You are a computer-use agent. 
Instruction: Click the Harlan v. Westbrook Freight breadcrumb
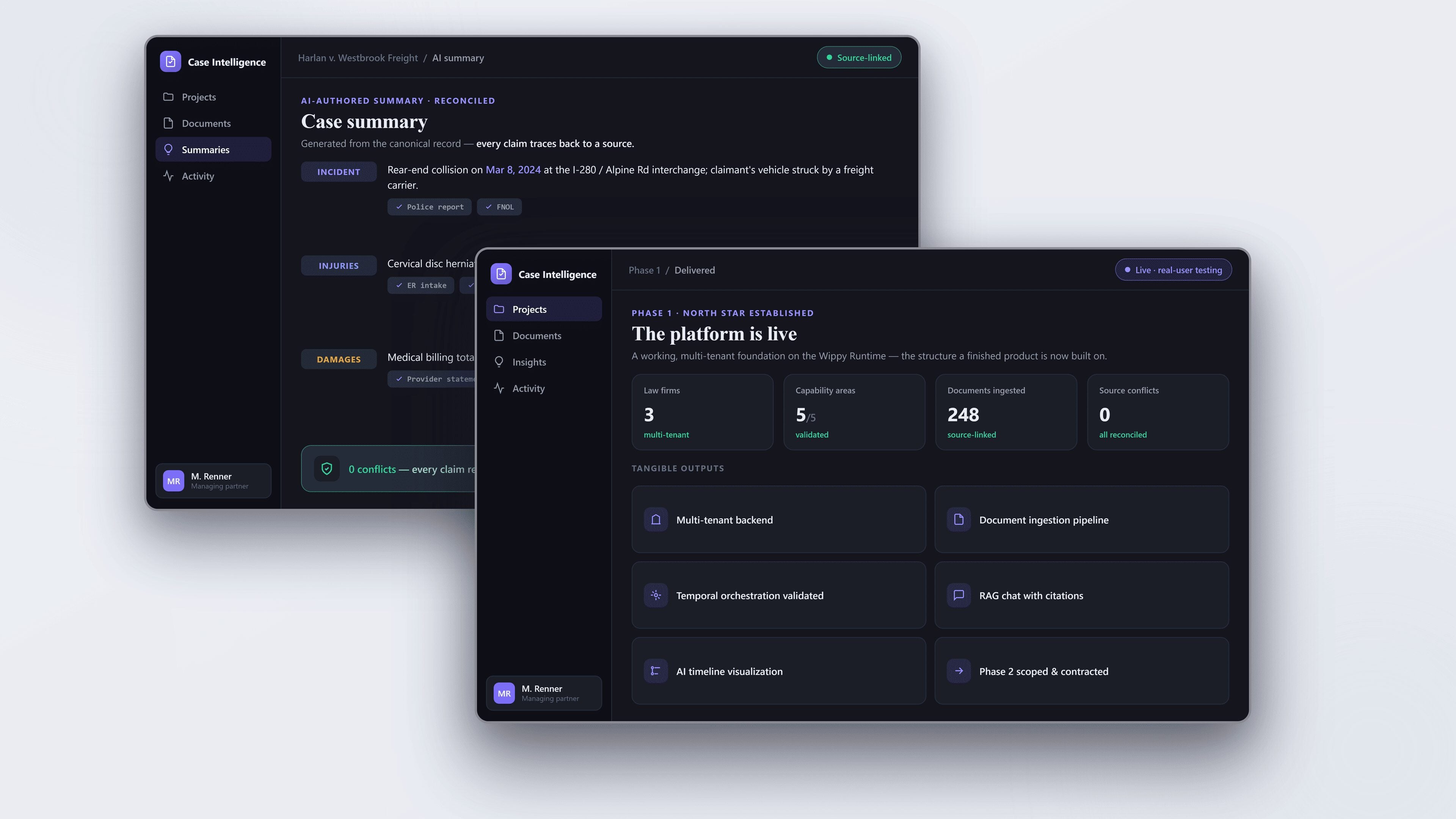[358, 58]
